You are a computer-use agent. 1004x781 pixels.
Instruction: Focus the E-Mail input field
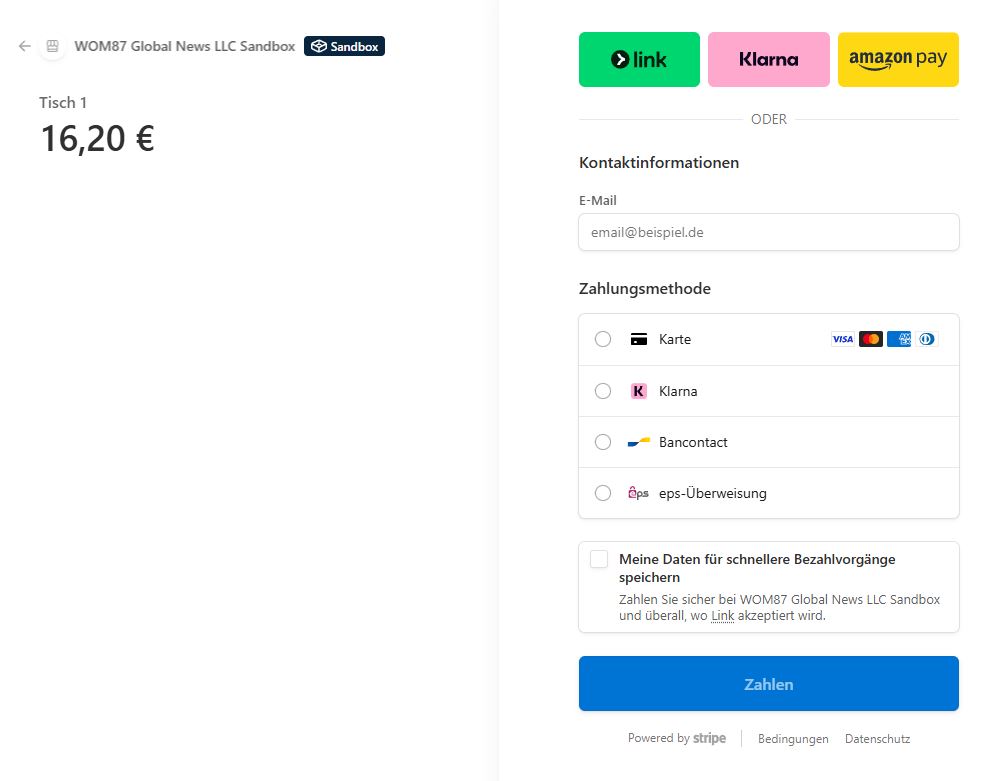coord(768,232)
